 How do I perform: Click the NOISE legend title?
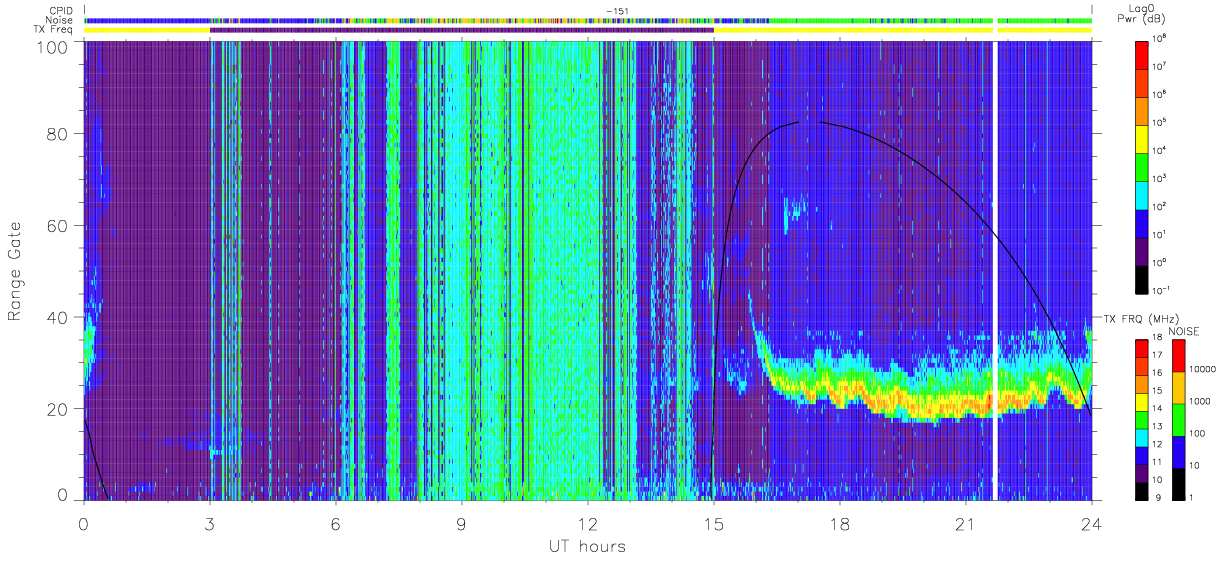tap(1183, 331)
